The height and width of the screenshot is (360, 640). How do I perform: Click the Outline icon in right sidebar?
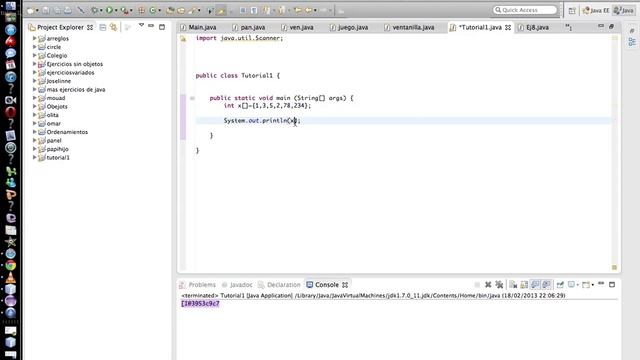632,42
